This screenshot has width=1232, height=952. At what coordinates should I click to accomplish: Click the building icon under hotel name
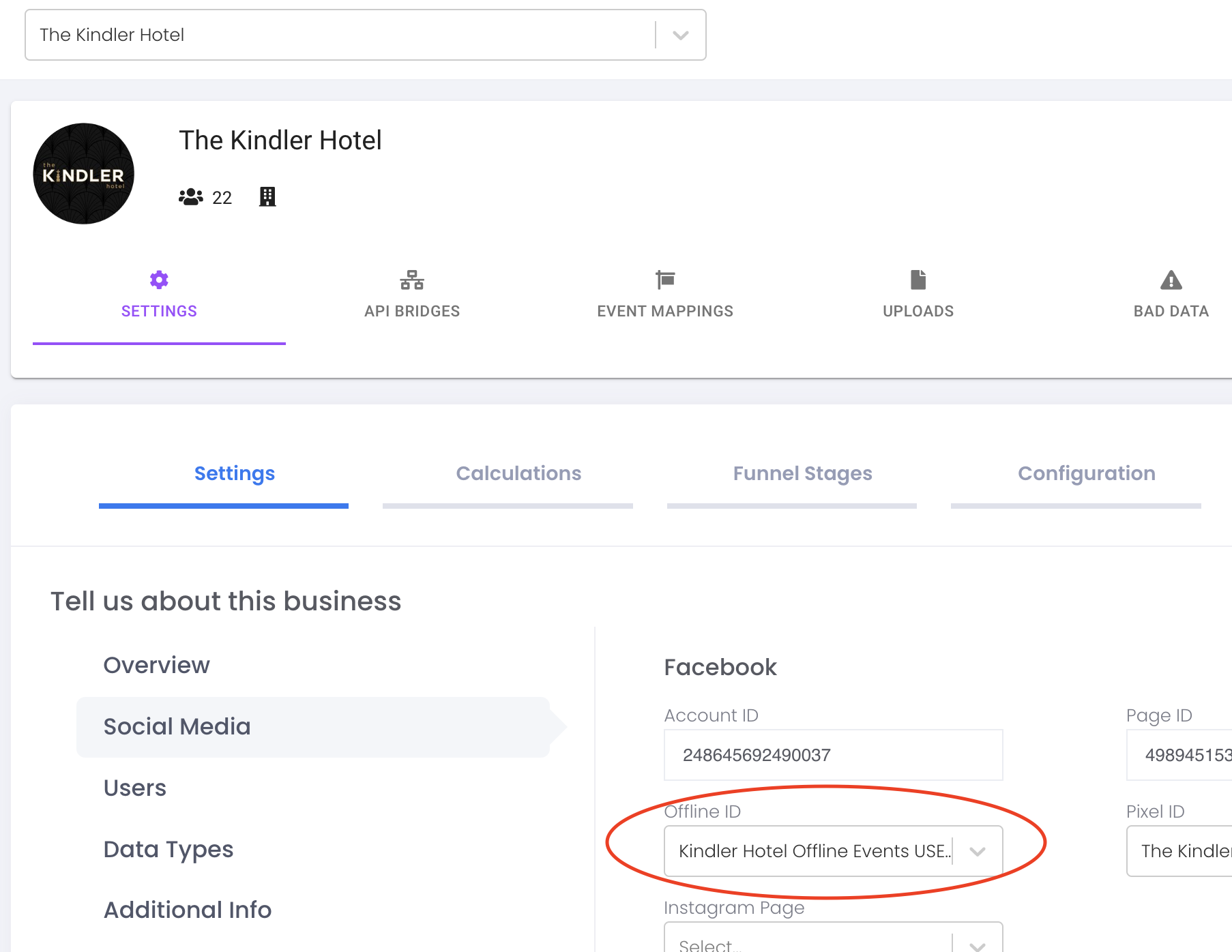pyautogui.click(x=267, y=197)
